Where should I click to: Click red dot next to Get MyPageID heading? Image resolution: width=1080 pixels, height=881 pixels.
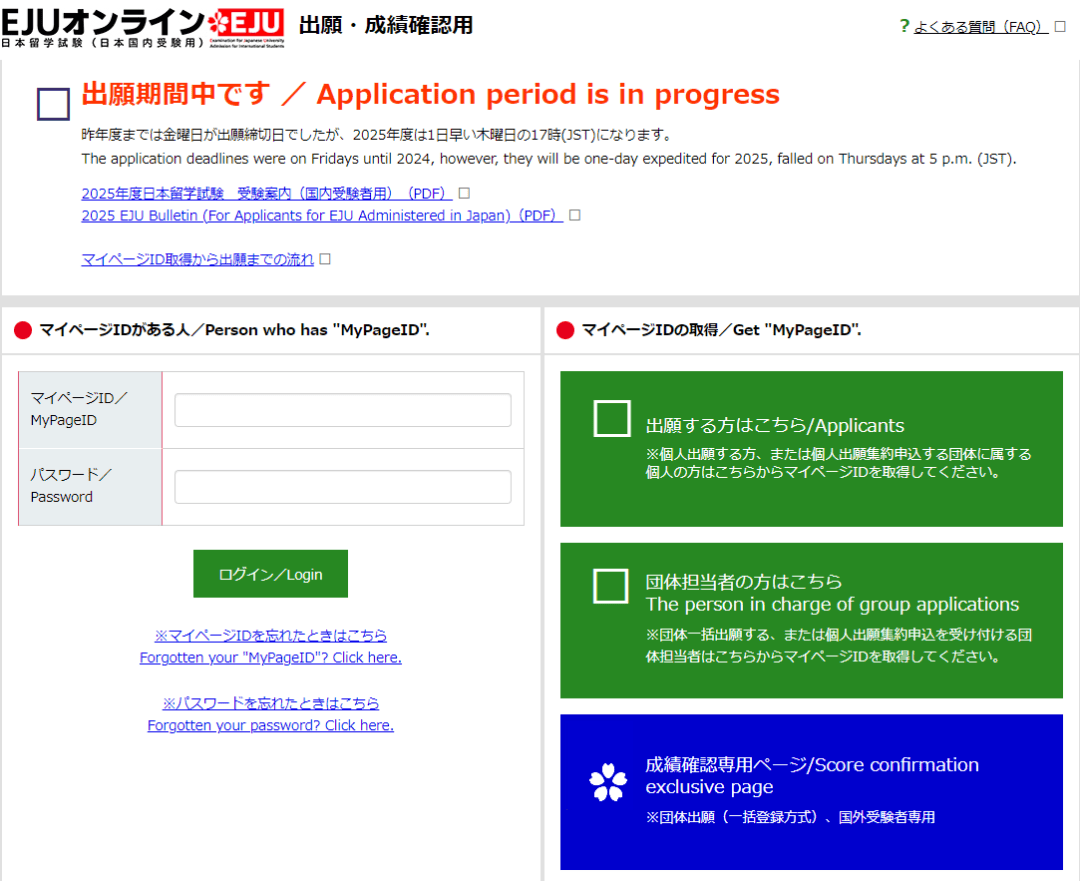pyautogui.click(x=565, y=331)
